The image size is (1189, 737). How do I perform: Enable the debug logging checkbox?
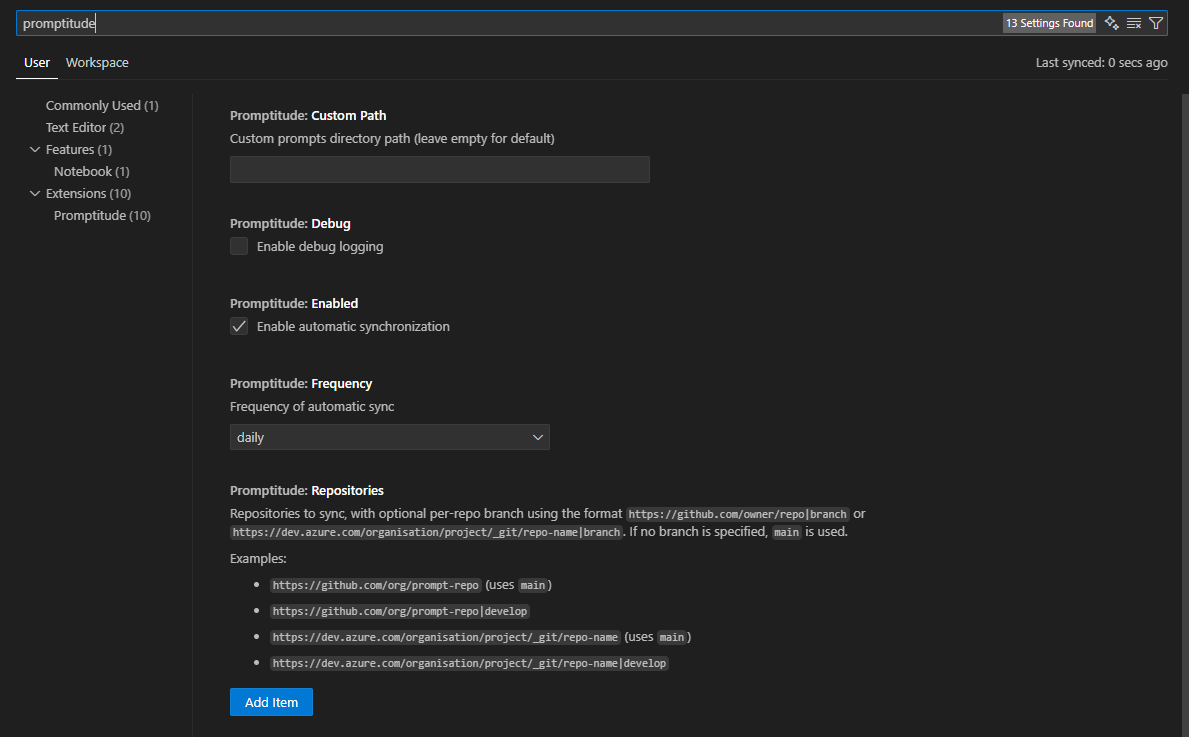(239, 246)
